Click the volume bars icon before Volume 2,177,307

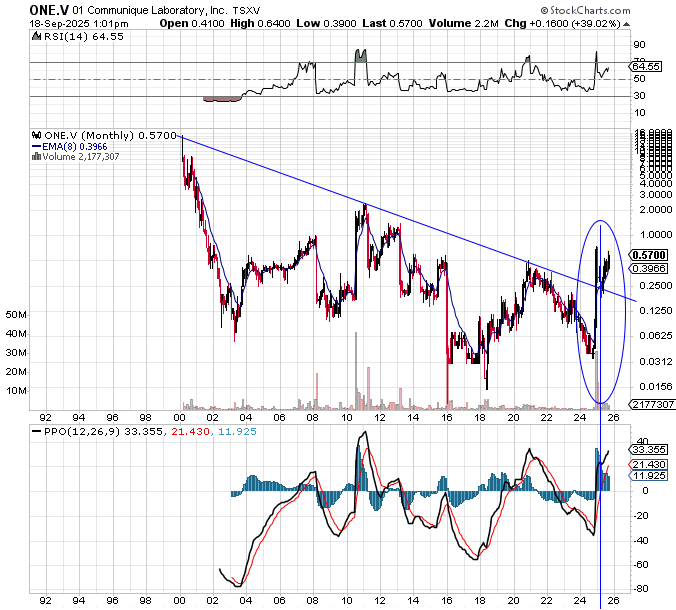[x=36, y=157]
